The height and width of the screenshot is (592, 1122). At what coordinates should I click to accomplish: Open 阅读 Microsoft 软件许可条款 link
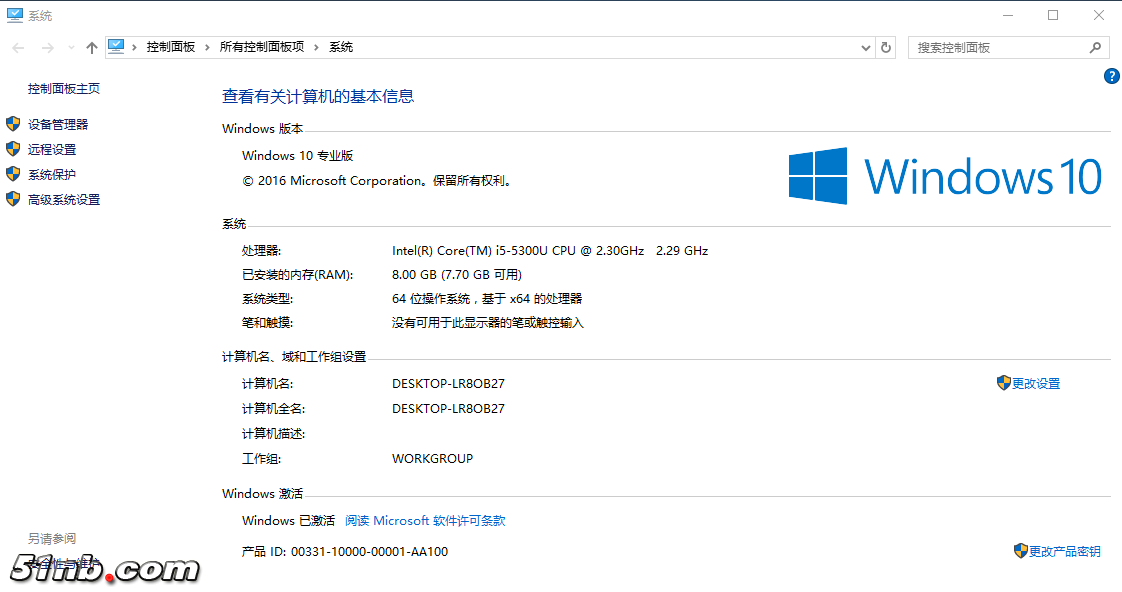(425, 520)
